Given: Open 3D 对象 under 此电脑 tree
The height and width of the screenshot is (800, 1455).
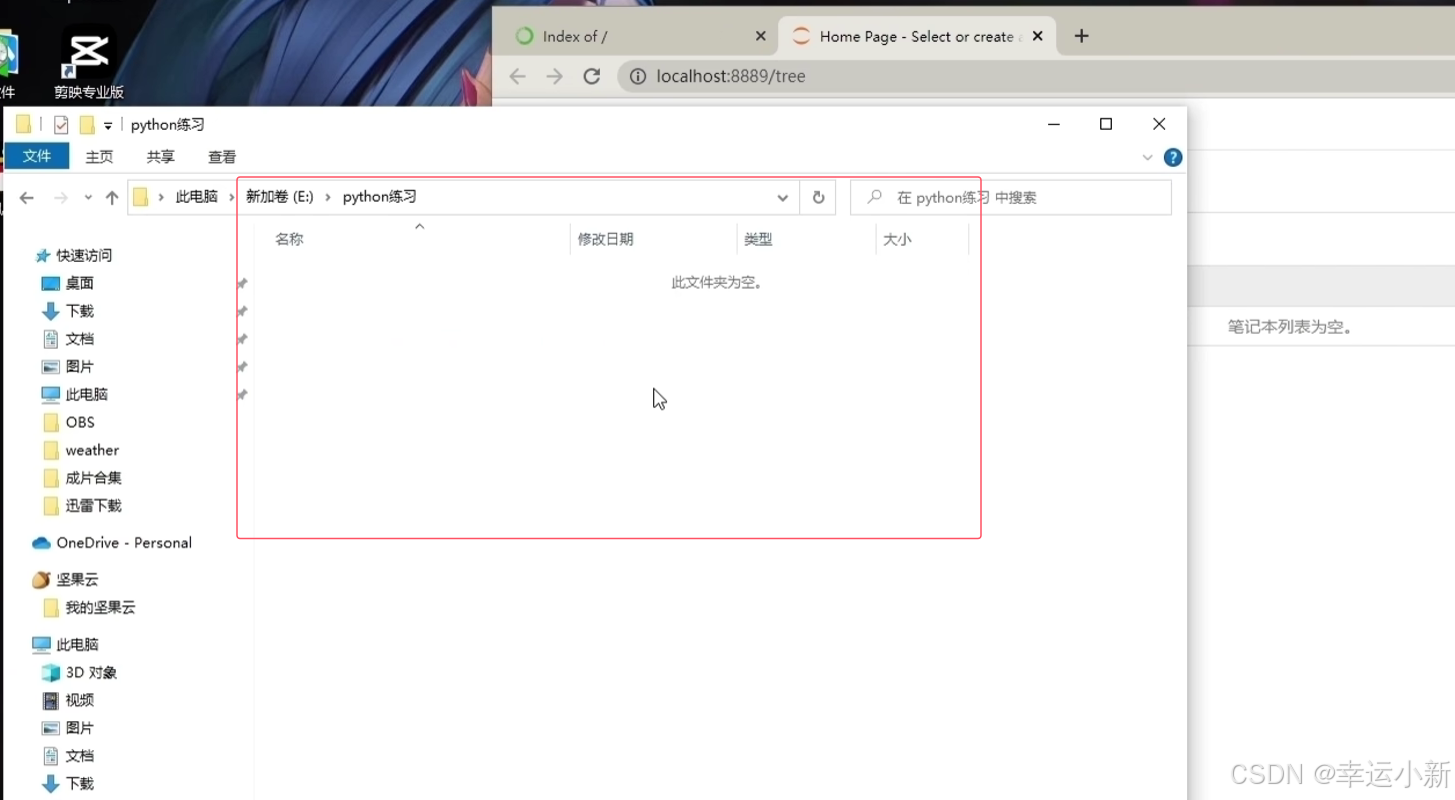Looking at the screenshot, I should click(x=91, y=673).
